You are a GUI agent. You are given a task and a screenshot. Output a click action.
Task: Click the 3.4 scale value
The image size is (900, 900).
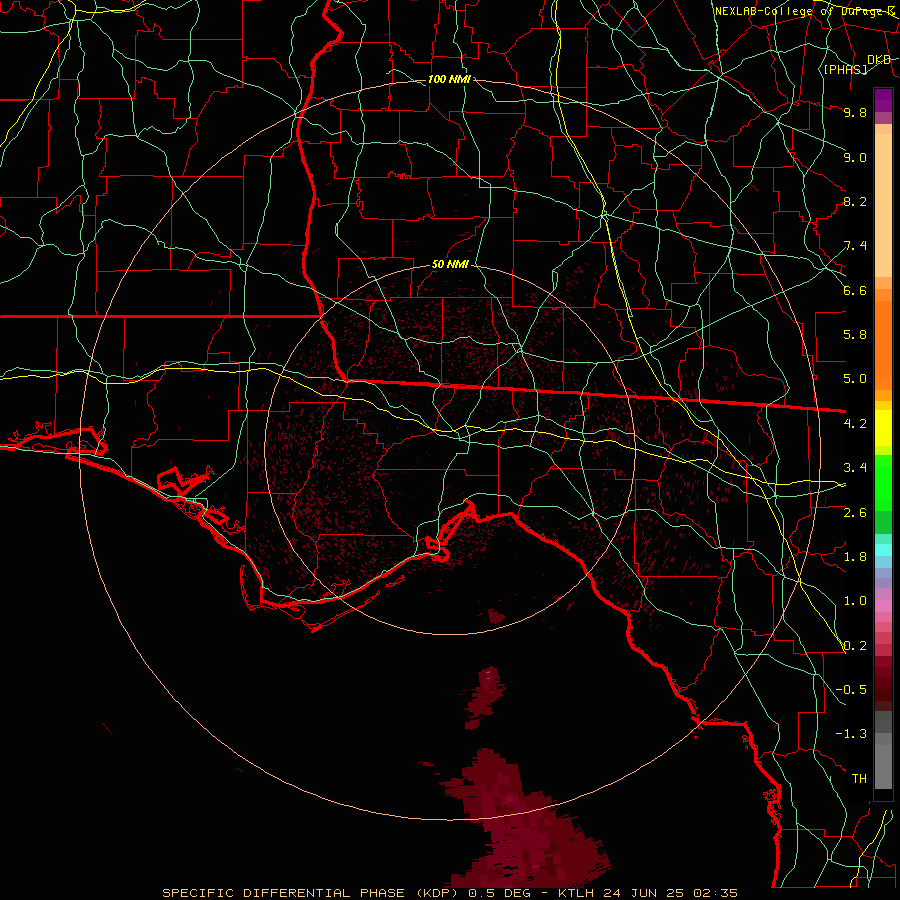click(855, 468)
